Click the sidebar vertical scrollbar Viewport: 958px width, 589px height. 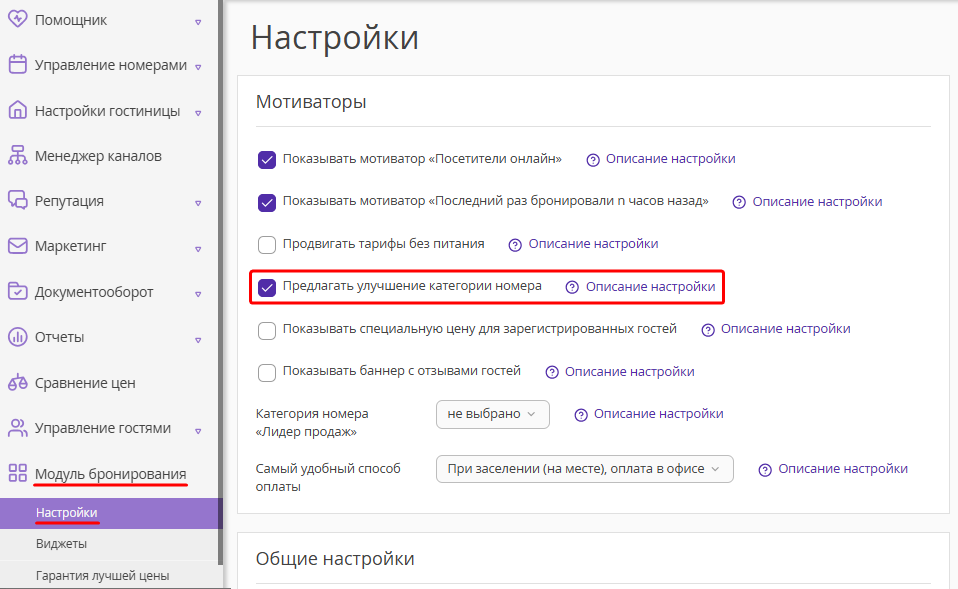click(221, 281)
